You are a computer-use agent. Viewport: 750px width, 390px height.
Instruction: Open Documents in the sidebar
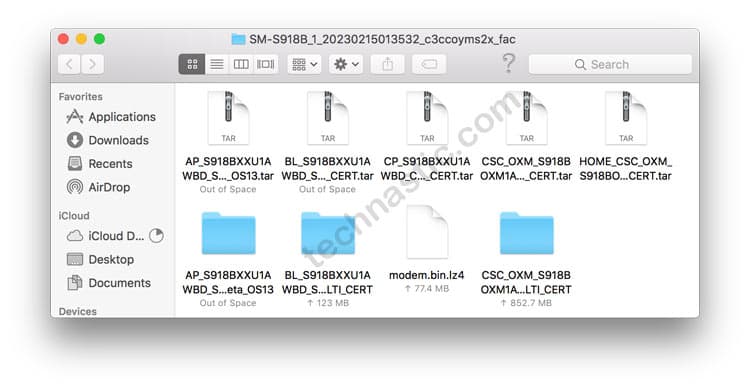pyautogui.click(x=109, y=283)
